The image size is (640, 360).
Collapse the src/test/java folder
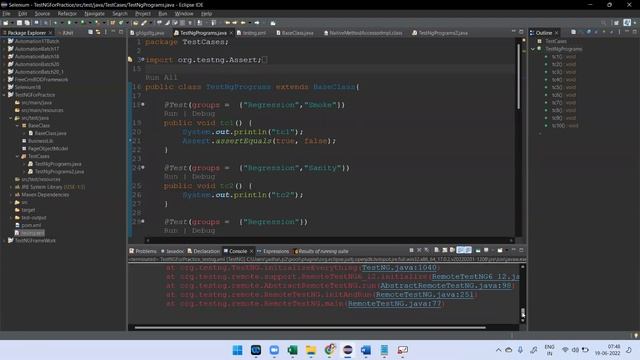pyautogui.click(x=11, y=118)
